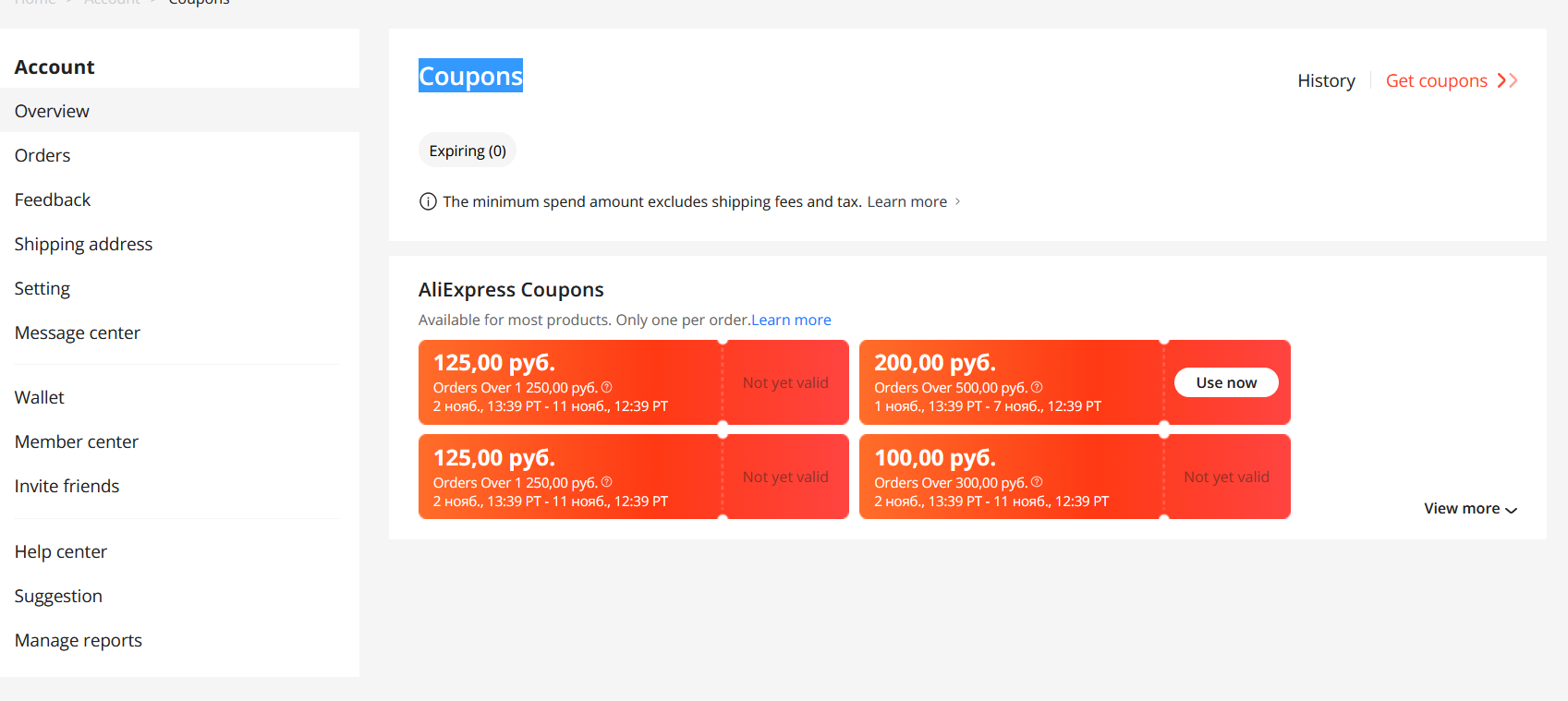Viewport: 1568px width, 701px height.
Task: Open Overview in the account sidebar
Action: point(52,111)
